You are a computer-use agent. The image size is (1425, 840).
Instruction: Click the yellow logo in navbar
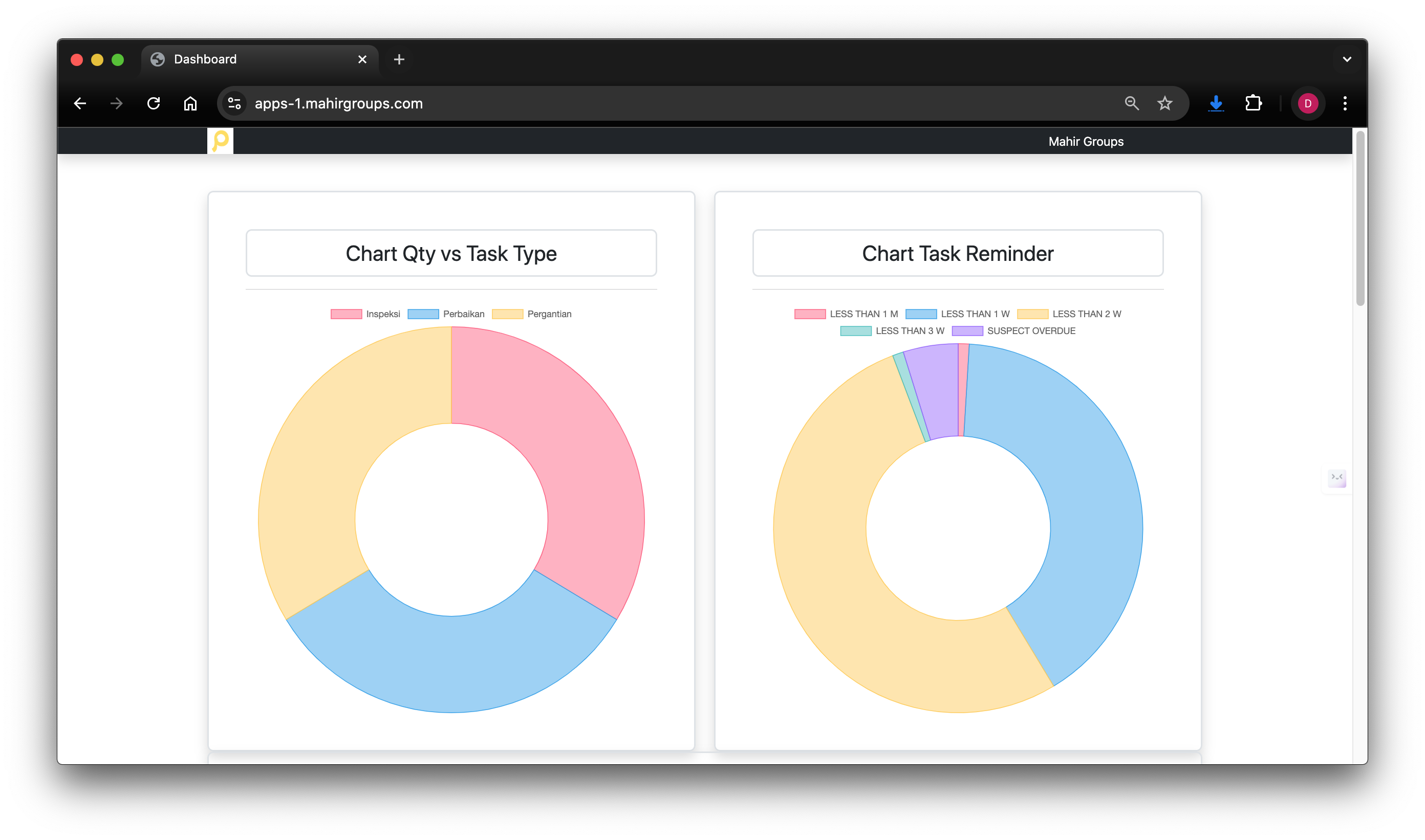tap(220, 141)
